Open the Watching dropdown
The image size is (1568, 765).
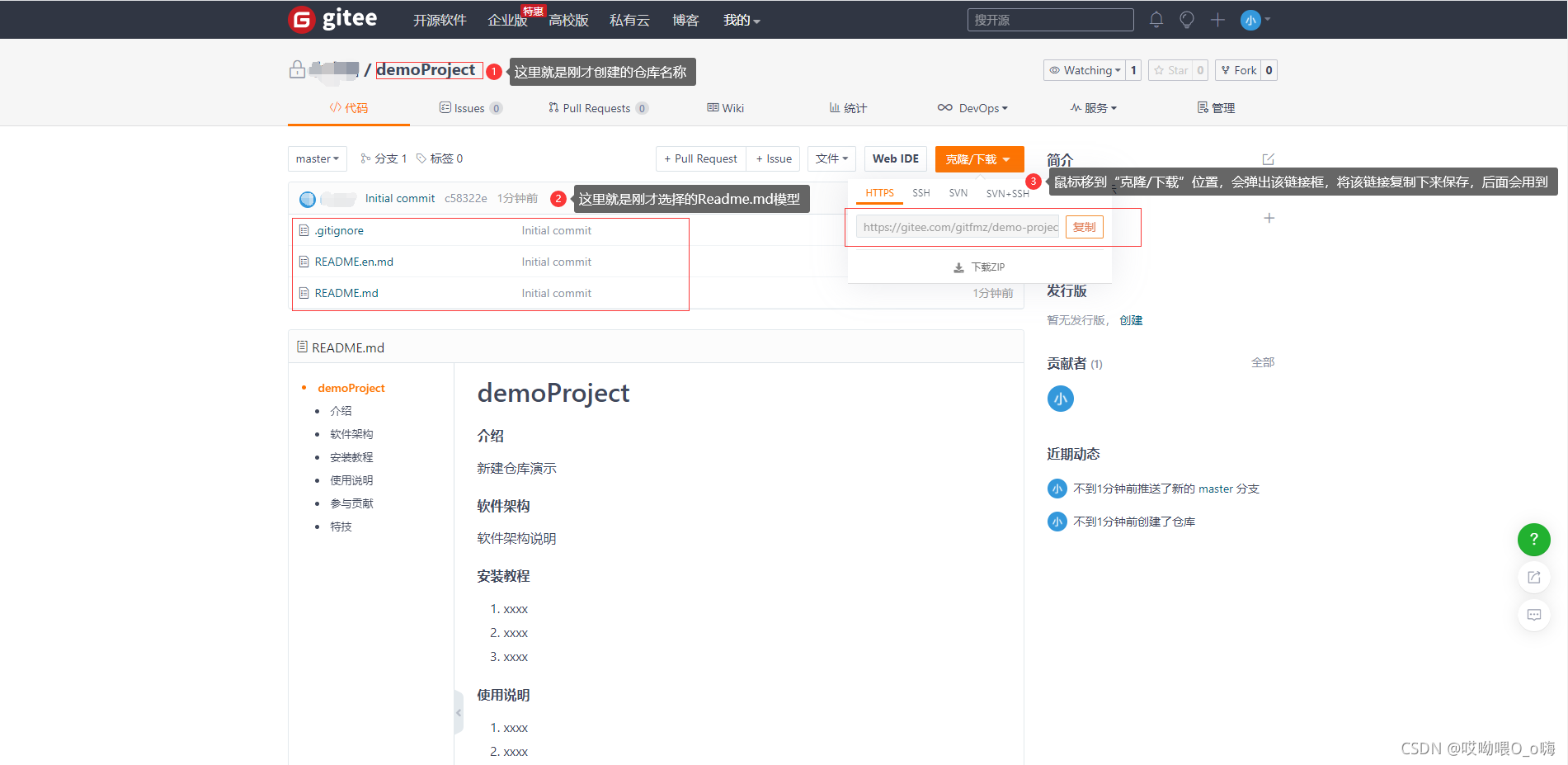[1085, 70]
